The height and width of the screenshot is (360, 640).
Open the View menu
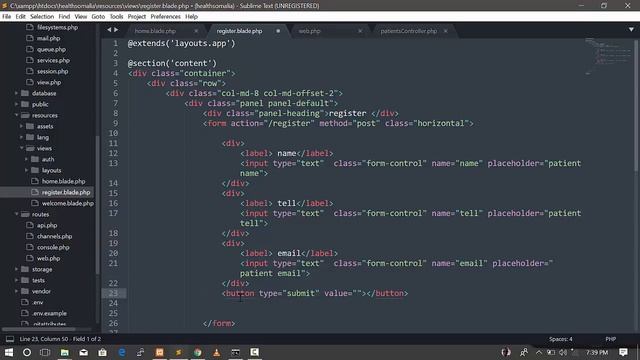coord(80,17)
